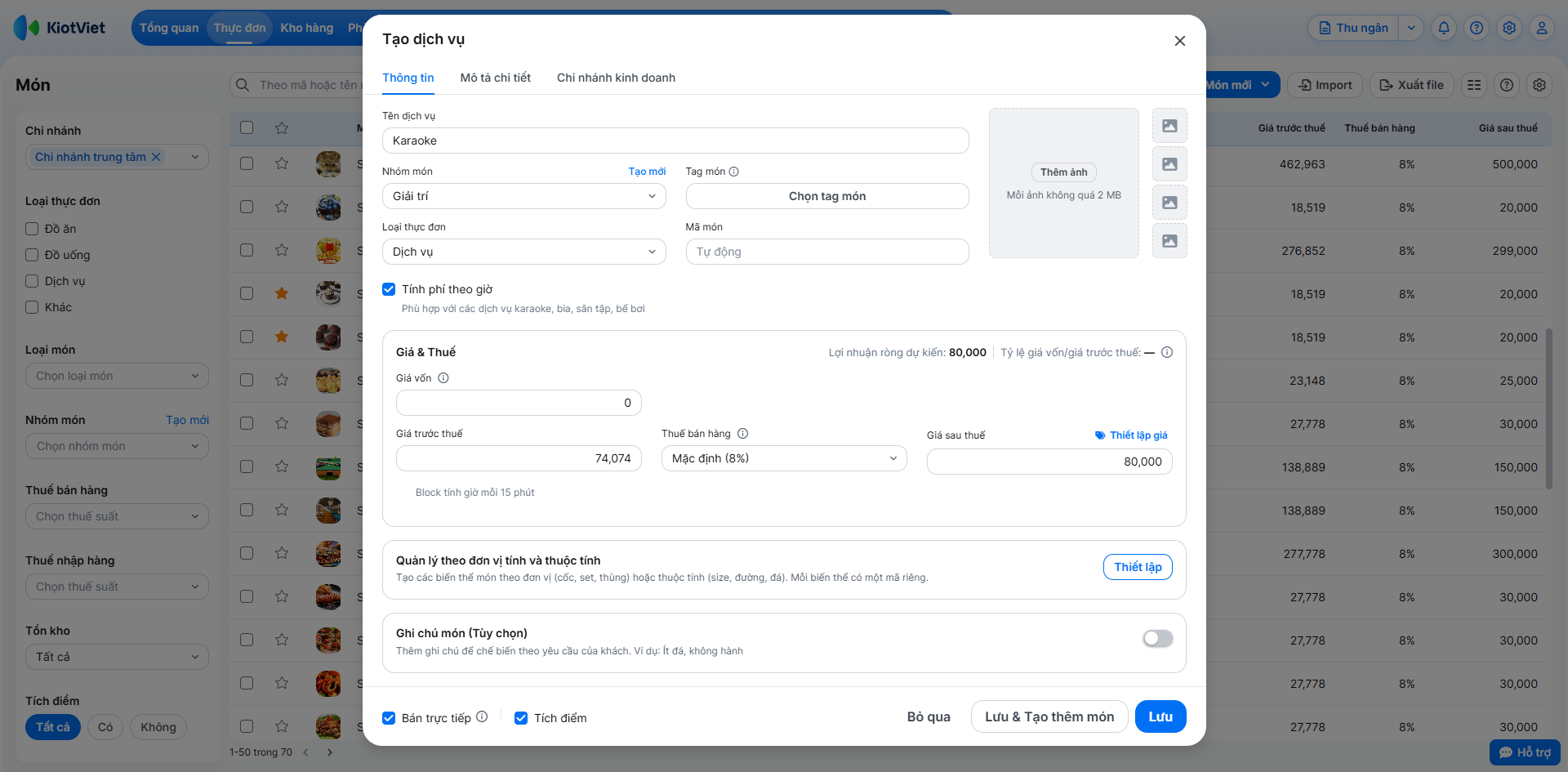Click the Thiết lập button
The width and height of the screenshot is (1568, 772).
[1137, 567]
